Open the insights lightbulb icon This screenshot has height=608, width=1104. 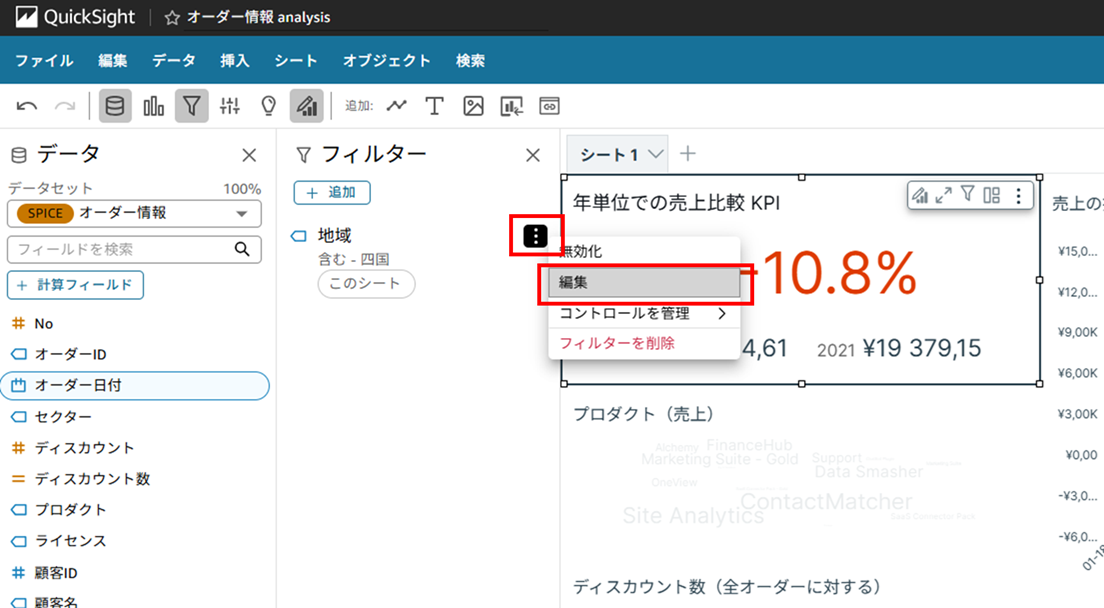[x=268, y=106]
